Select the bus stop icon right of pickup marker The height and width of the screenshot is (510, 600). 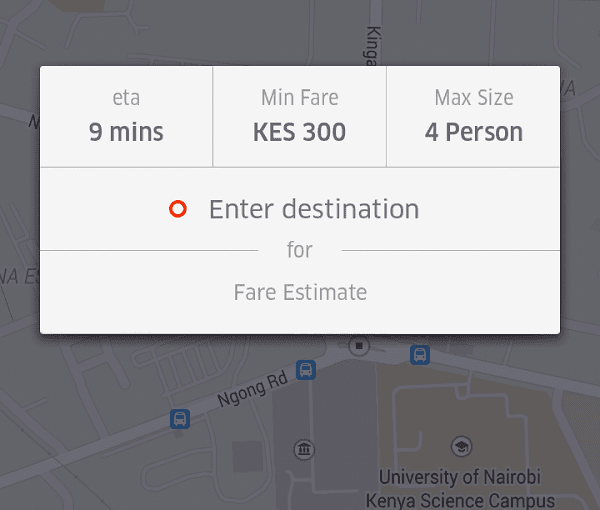point(420,355)
